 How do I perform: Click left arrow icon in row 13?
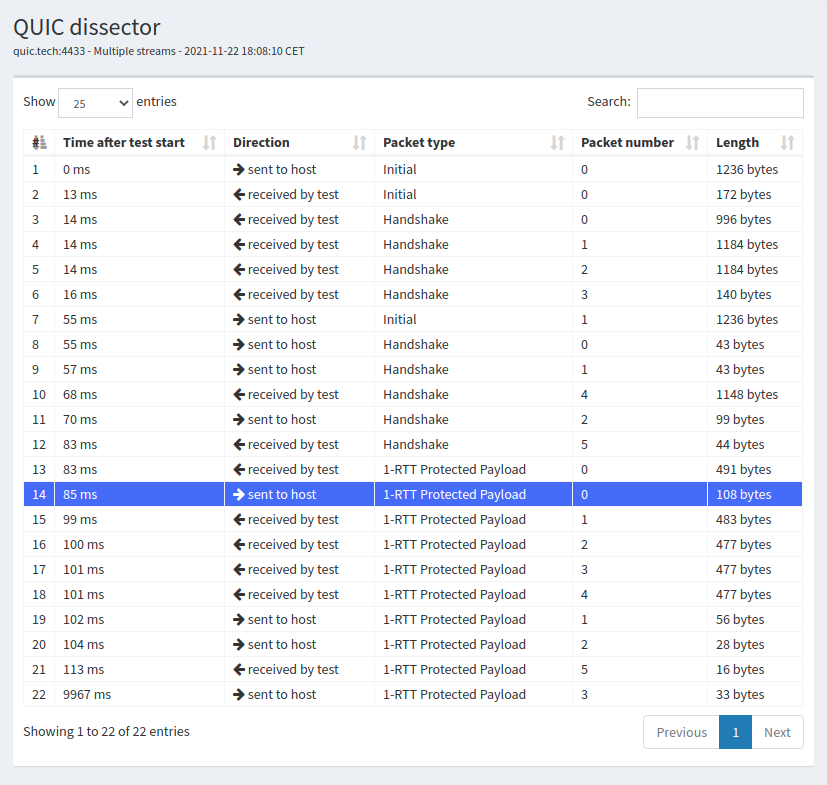coord(239,470)
